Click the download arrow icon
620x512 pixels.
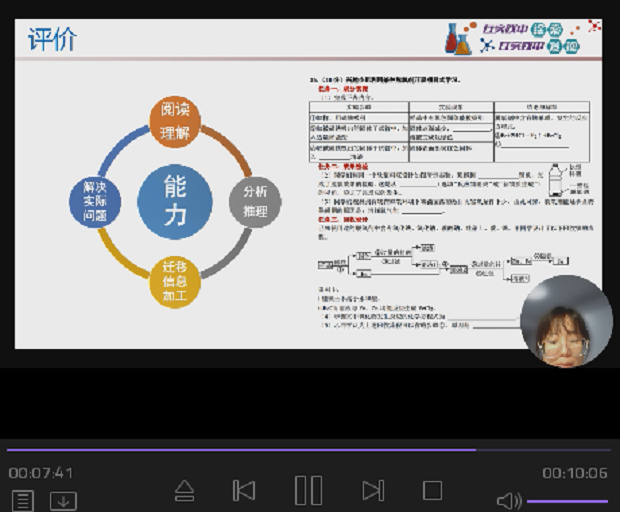[x=63, y=500]
